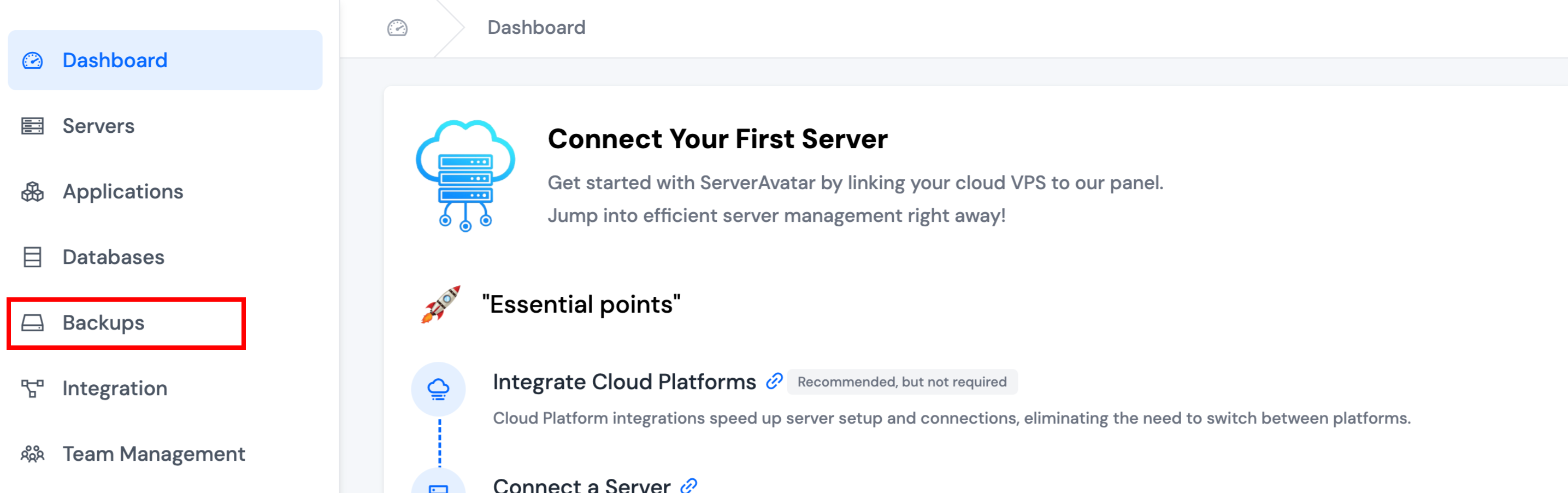Go to Databases section
1568x493 pixels.
[x=113, y=257]
